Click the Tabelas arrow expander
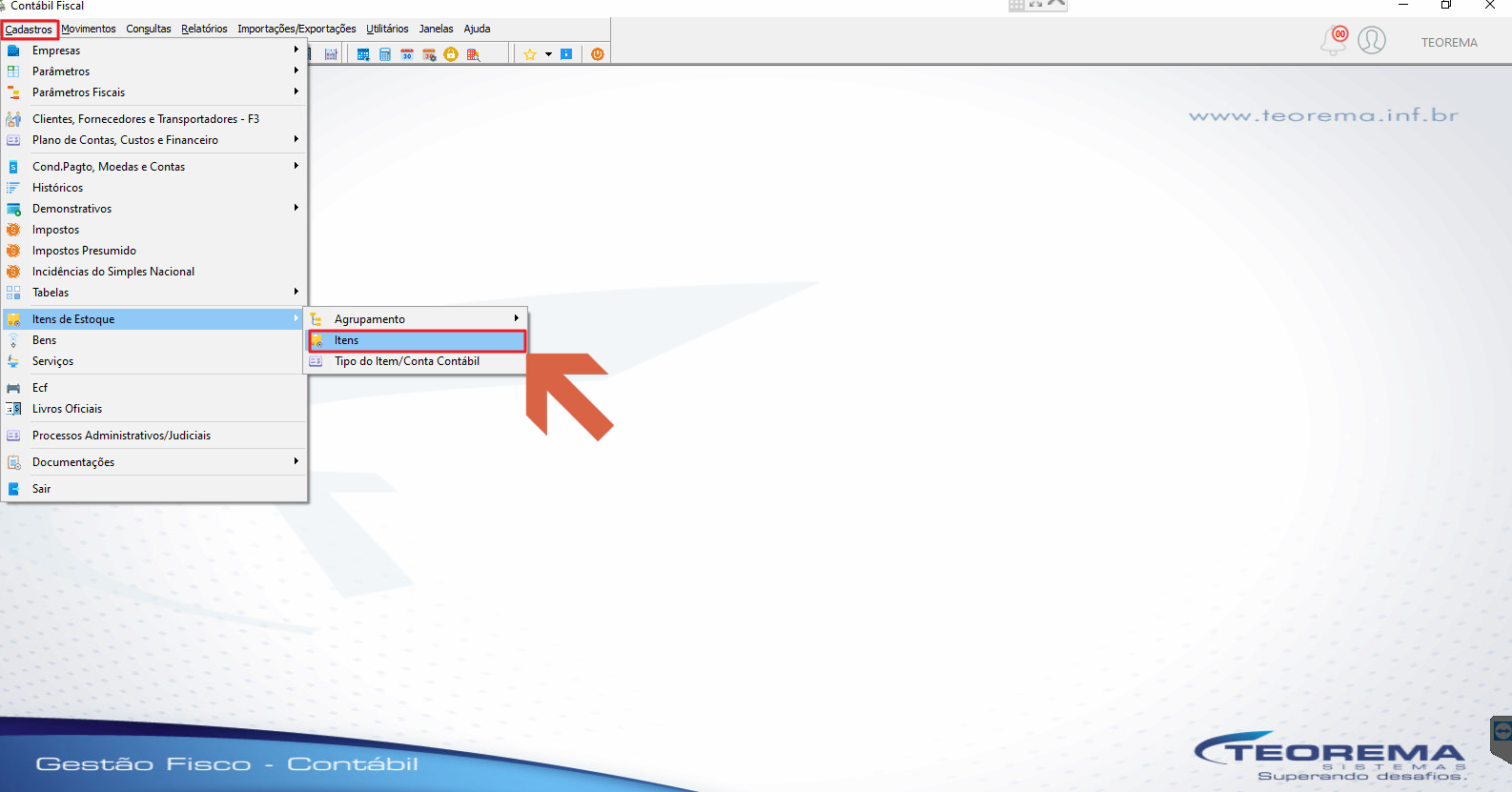The width and height of the screenshot is (1512, 792). pos(296,292)
